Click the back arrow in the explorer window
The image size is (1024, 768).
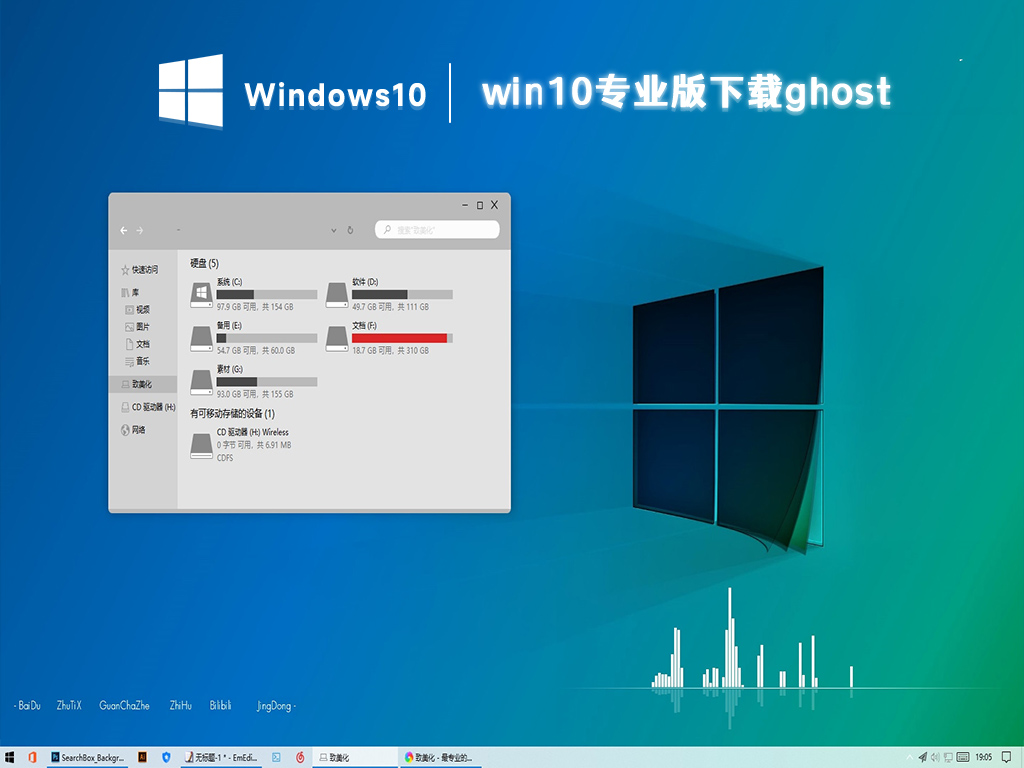pos(124,230)
